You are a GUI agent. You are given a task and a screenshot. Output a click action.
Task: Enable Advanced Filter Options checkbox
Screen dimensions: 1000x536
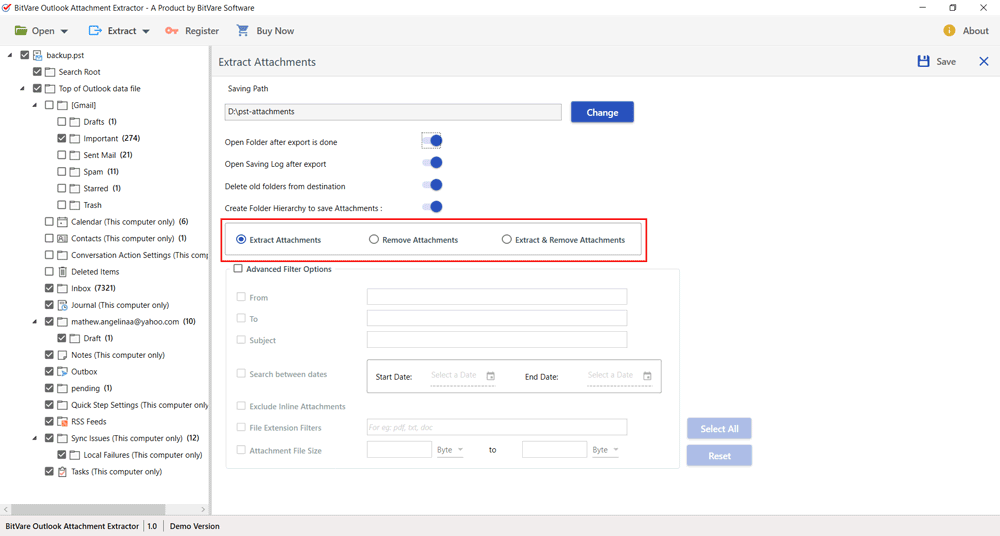[x=238, y=269]
